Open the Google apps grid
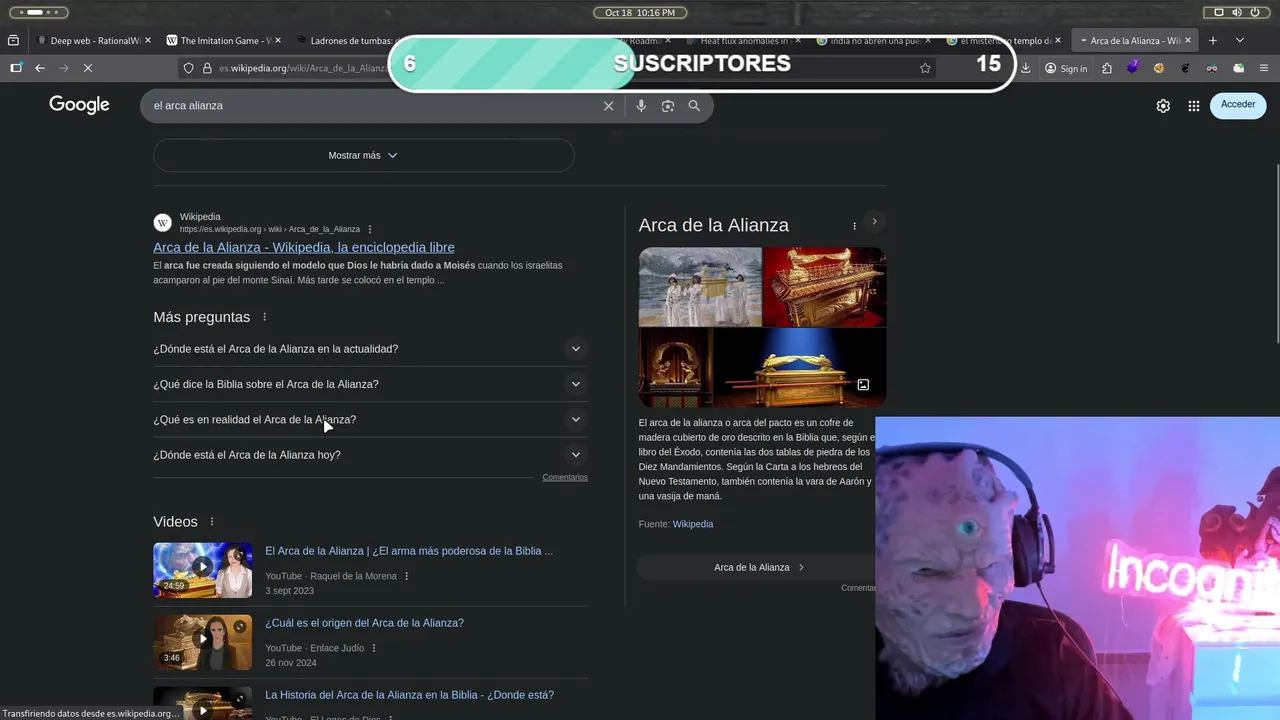The image size is (1280, 720). 1194,106
